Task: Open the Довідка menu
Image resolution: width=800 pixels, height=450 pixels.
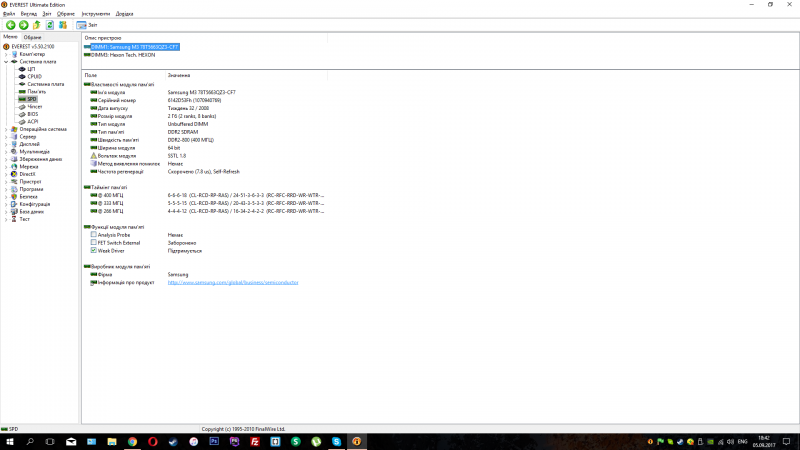Action: coord(124,14)
